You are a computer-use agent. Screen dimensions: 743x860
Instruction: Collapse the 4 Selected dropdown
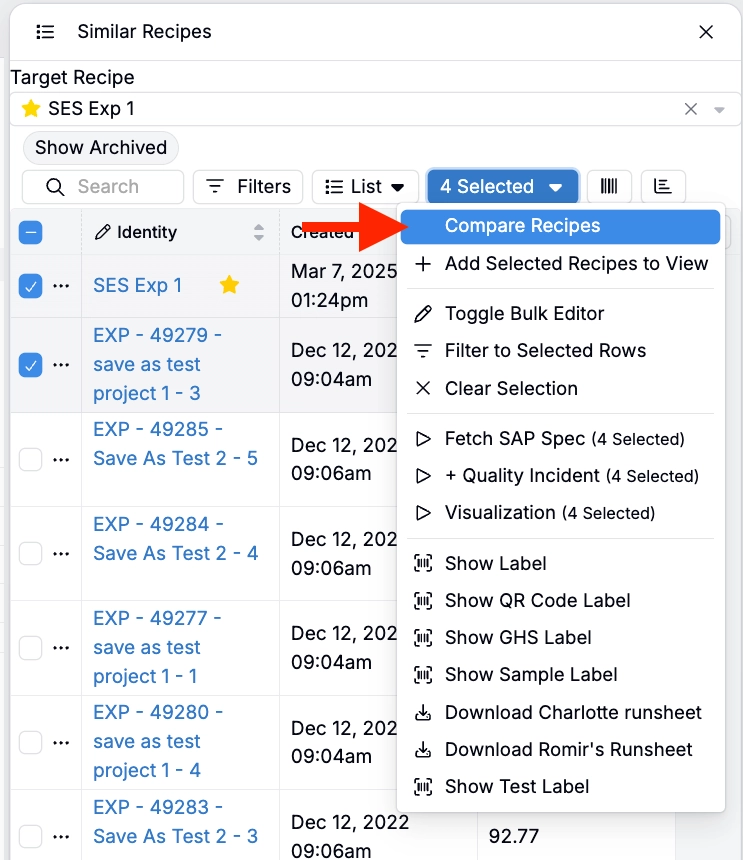click(502, 187)
